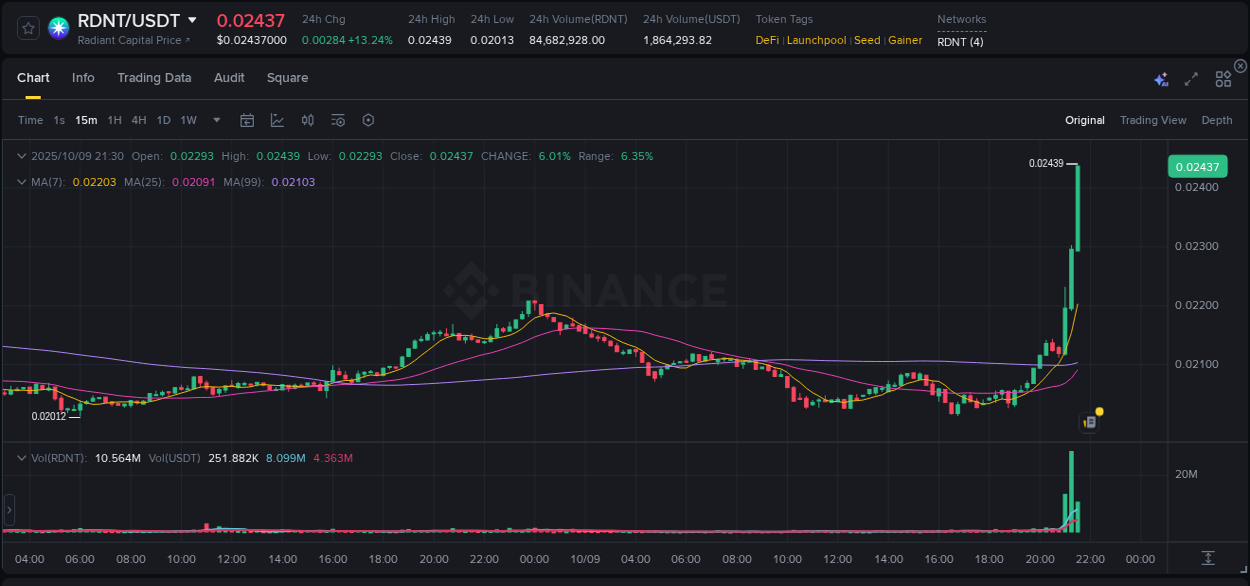Select the Trading View chart mode
The image size is (1250, 586).
coord(1153,120)
